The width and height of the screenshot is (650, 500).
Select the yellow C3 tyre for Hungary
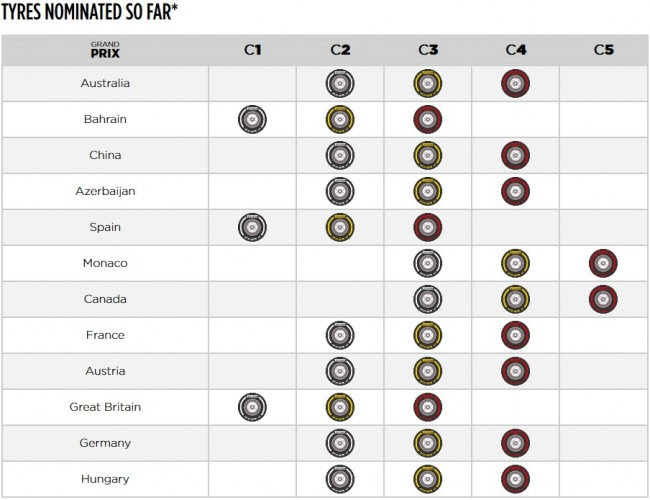pyautogui.click(x=428, y=480)
